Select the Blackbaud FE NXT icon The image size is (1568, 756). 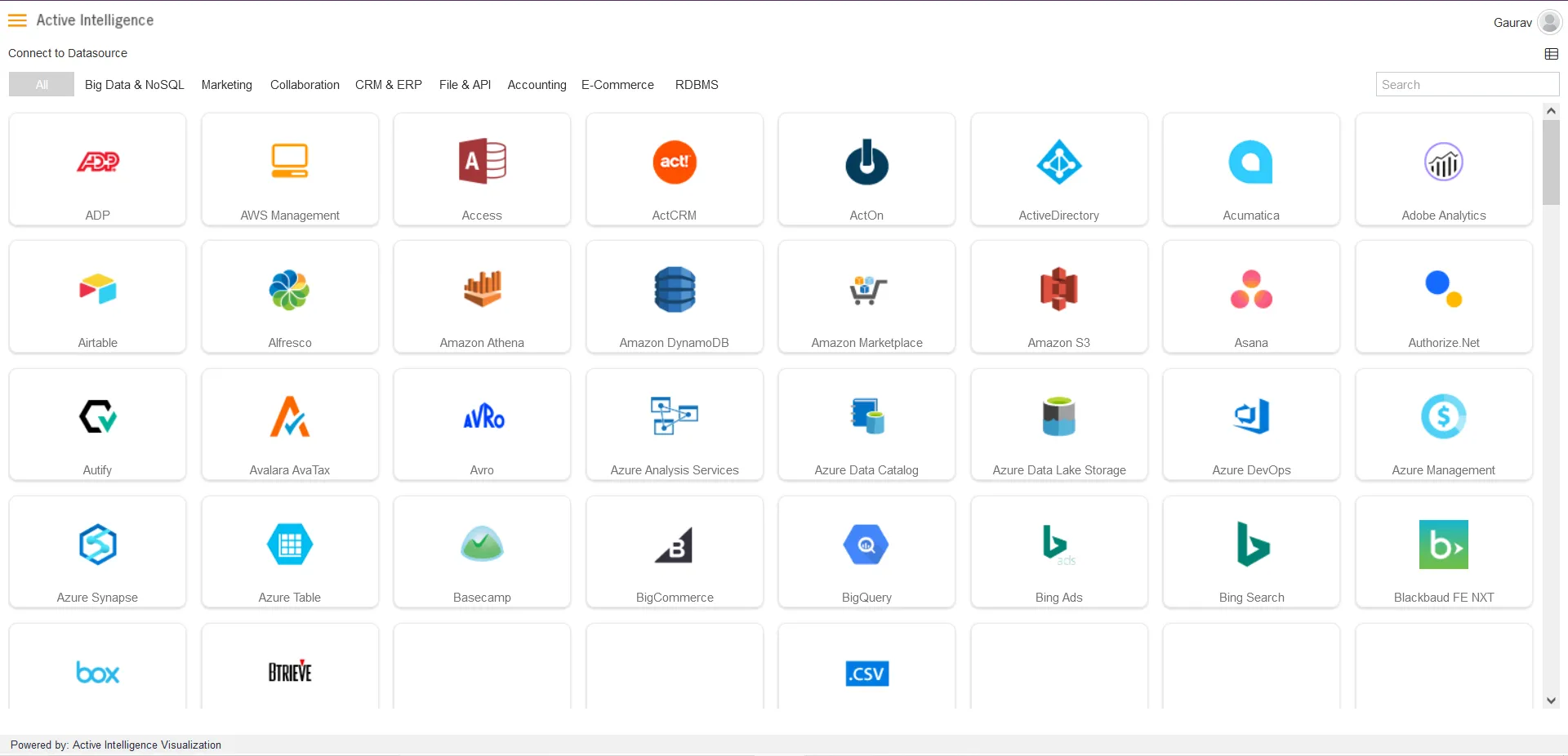[1444, 545]
